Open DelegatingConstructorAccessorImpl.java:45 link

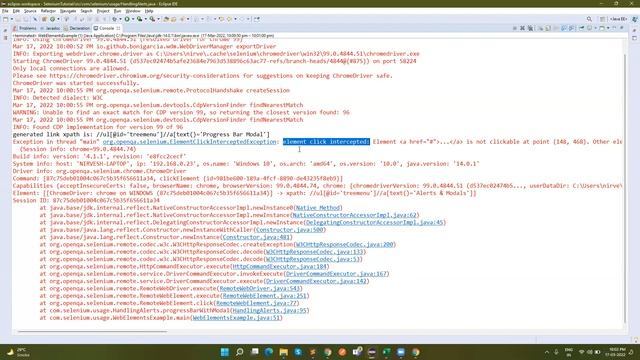pyautogui.click(x=374, y=222)
